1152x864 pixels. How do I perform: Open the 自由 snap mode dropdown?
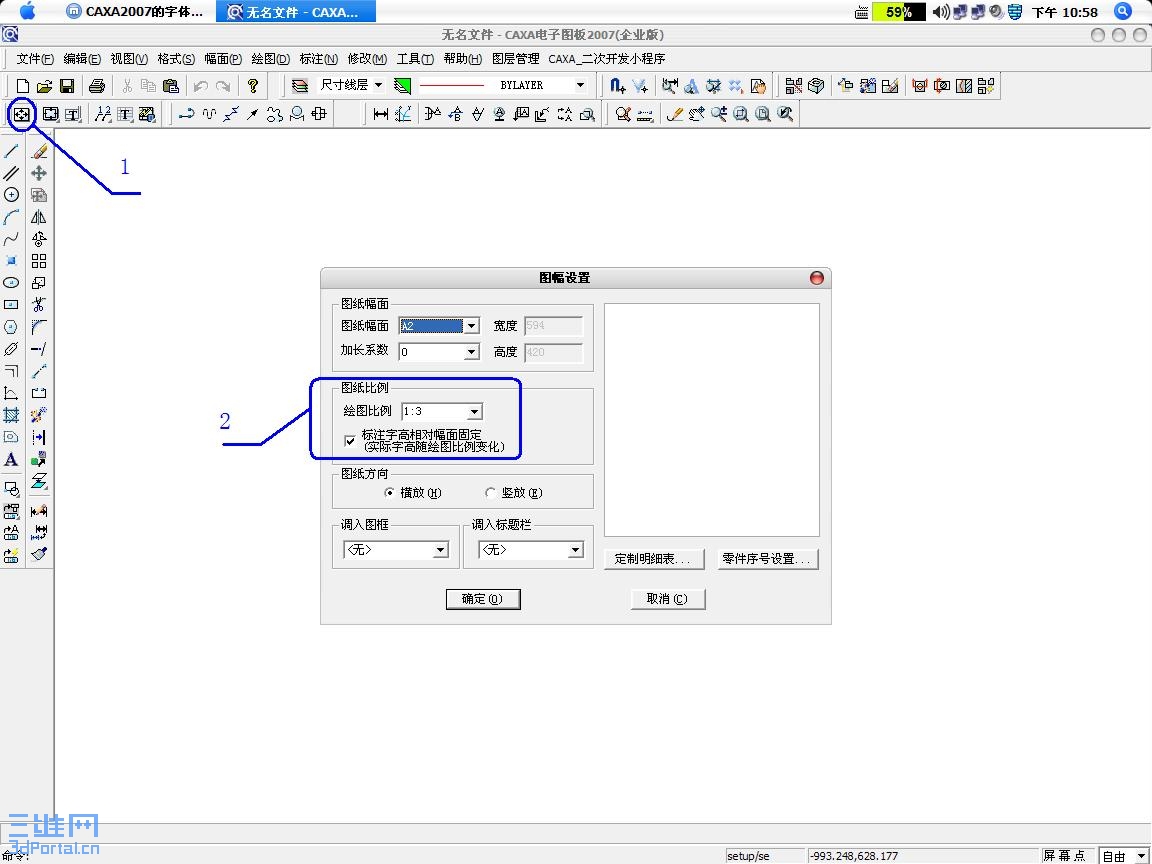1139,856
